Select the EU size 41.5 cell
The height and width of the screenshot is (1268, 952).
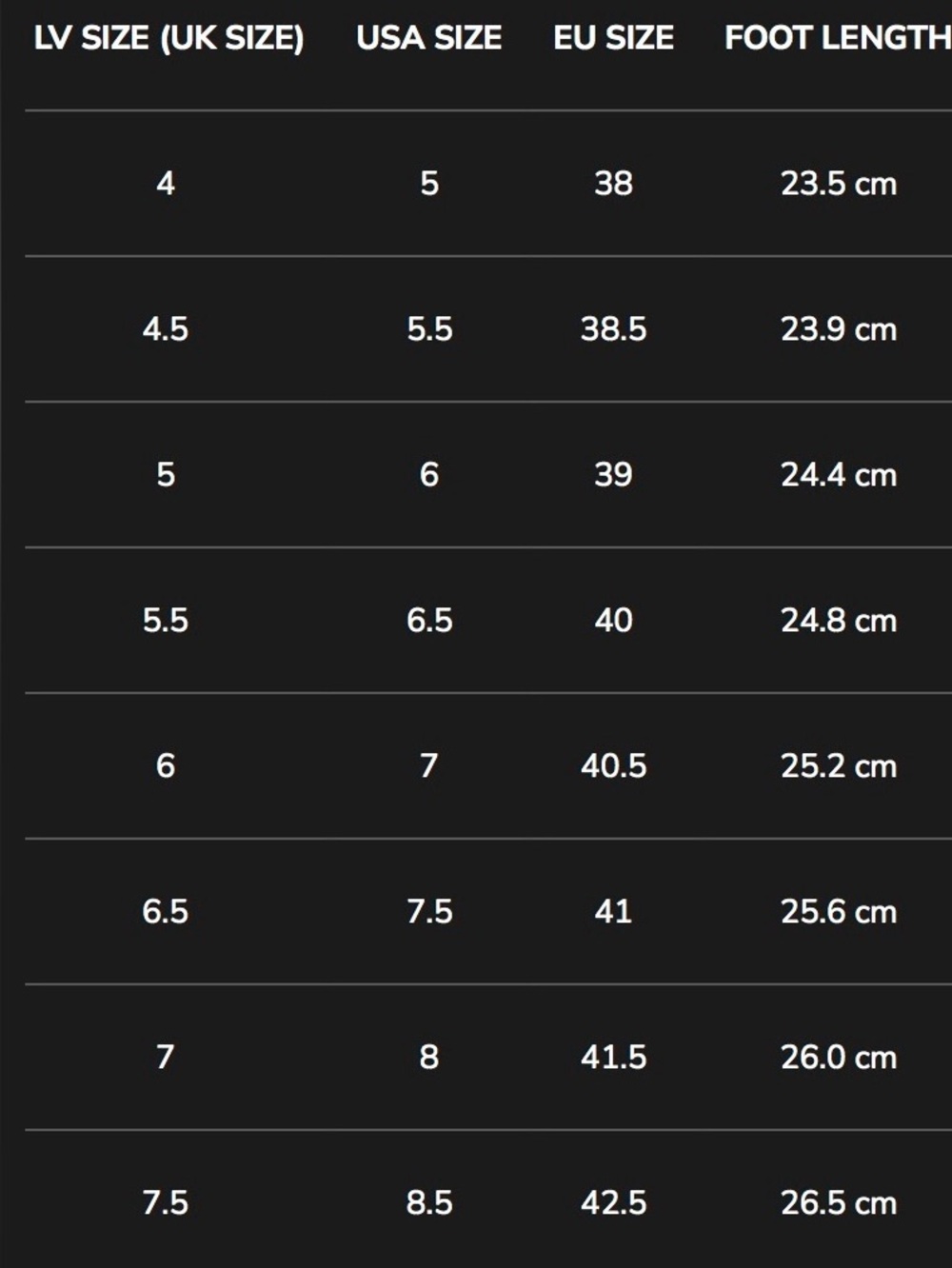click(x=613, y=1057)
